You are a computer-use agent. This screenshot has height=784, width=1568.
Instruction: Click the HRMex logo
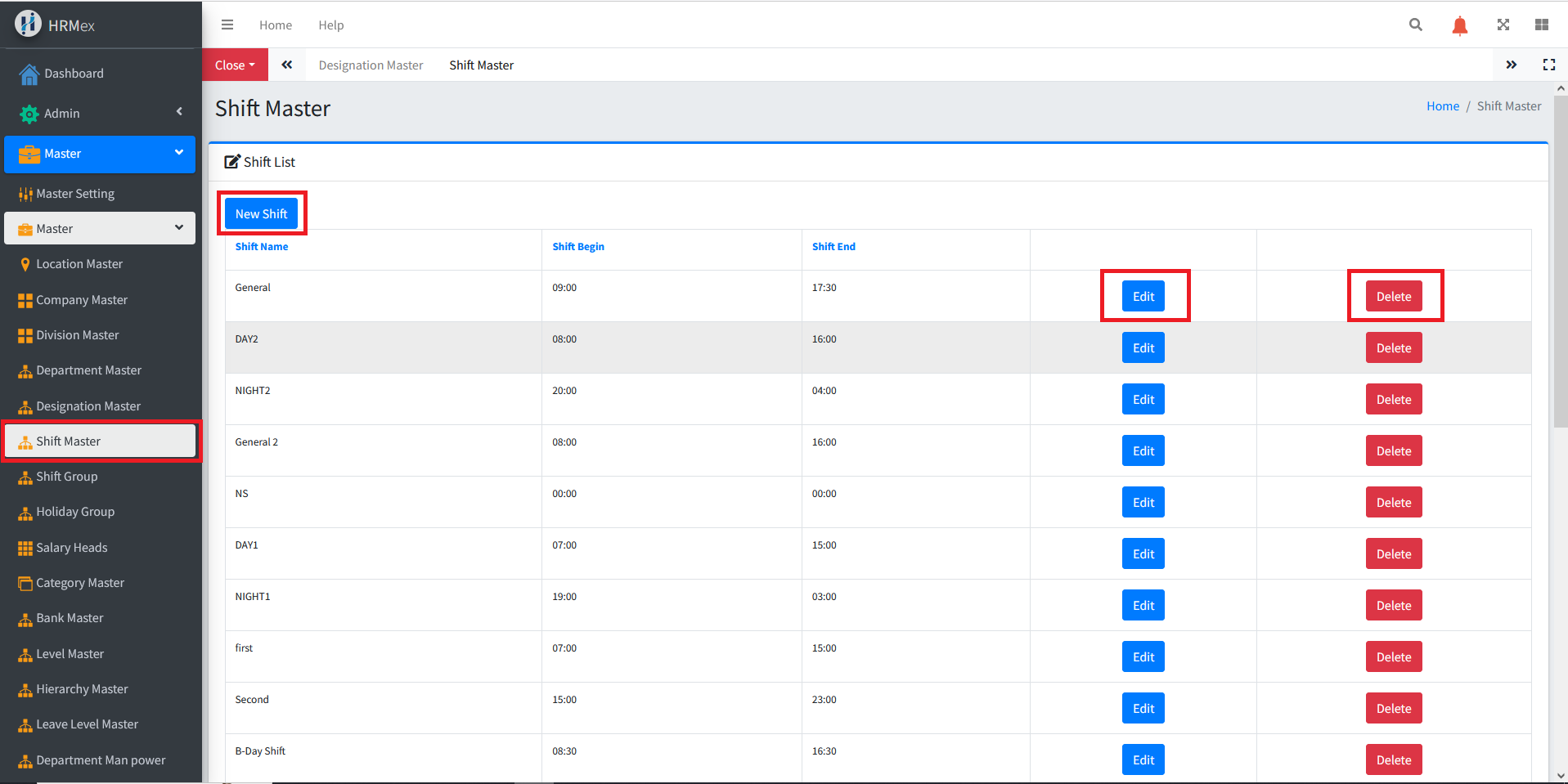[29, 25]
